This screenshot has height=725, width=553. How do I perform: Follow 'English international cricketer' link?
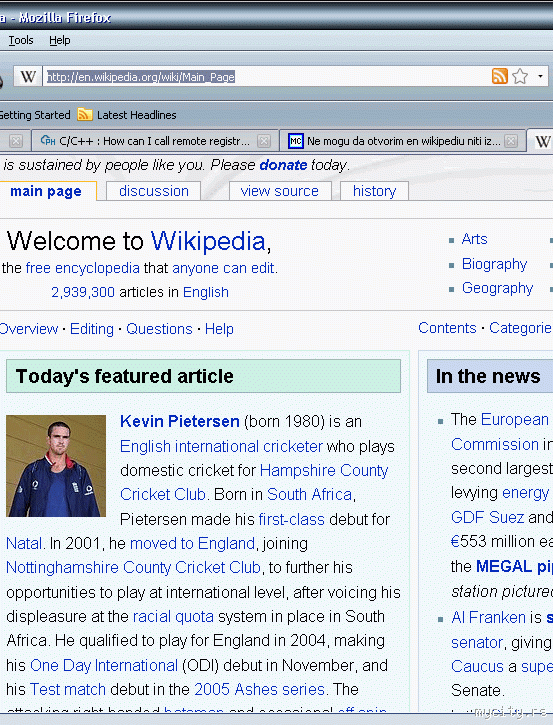[221, 446]
